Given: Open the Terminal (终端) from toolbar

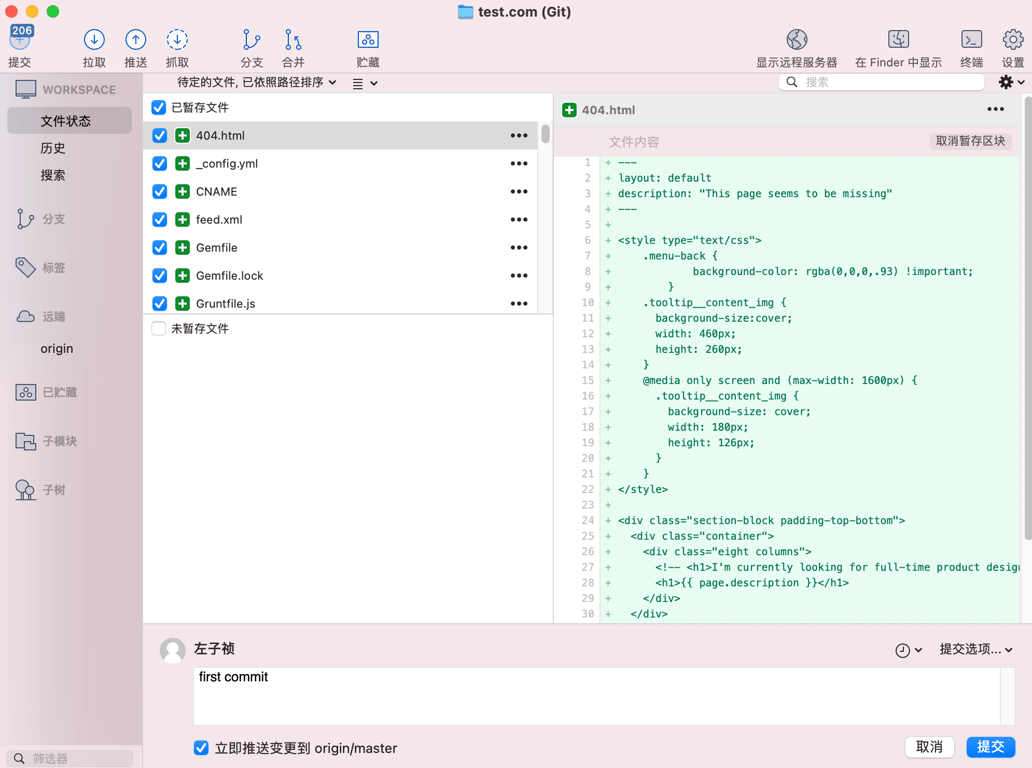Looking at the screenshot, I should (x=971, y=40).
